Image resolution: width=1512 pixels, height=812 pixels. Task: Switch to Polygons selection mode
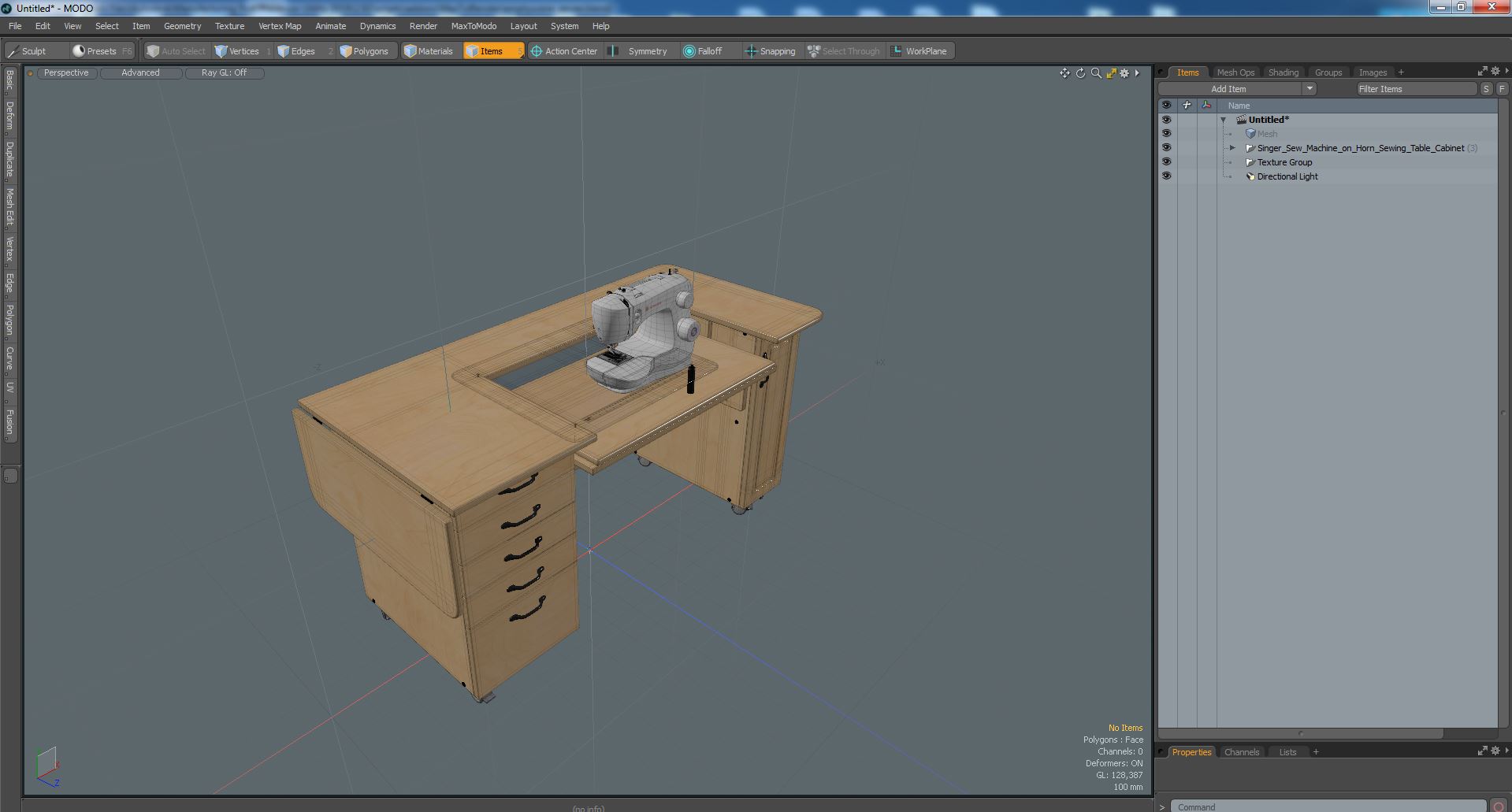point(367,51)
